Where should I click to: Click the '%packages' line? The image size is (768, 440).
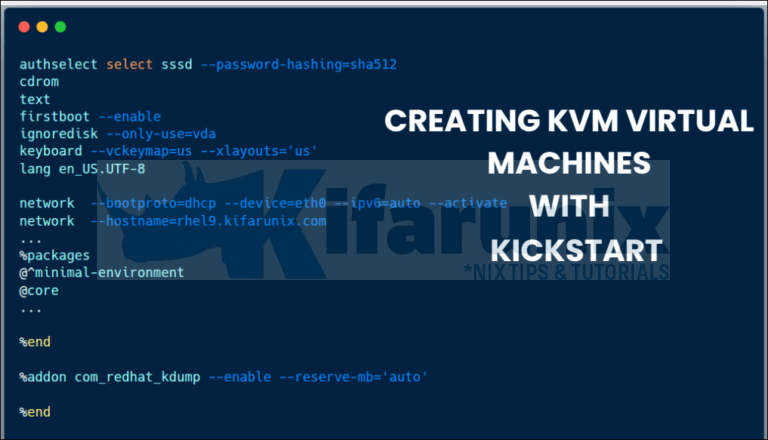[x=54, y=255]
